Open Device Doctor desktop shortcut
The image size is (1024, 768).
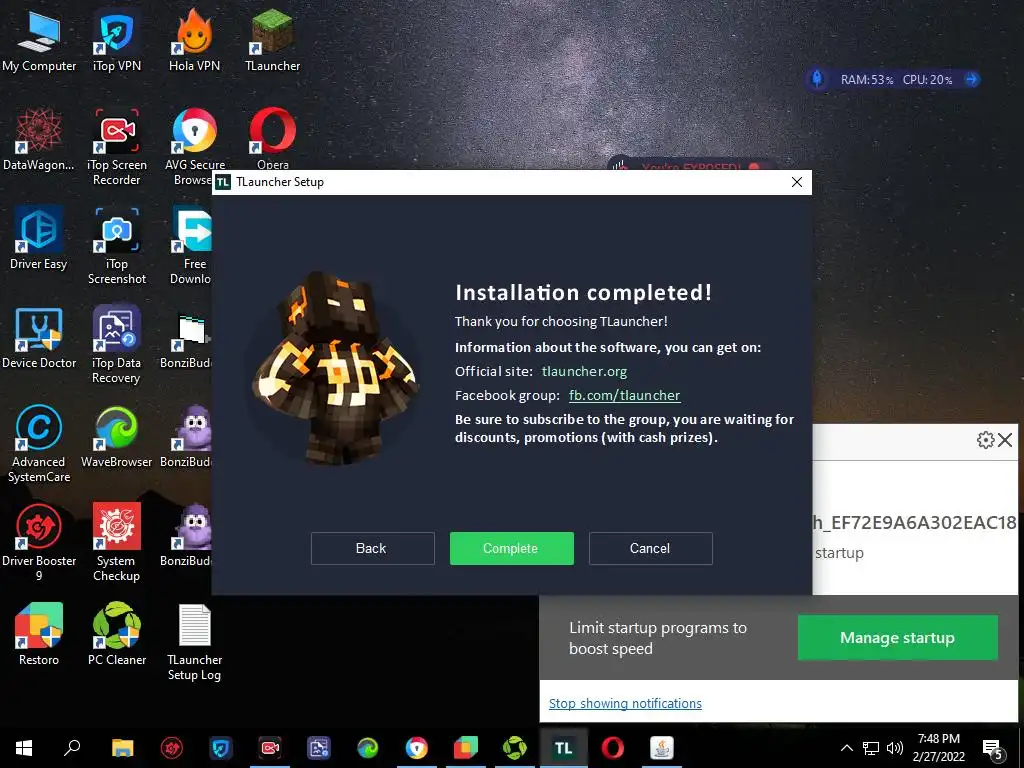(39, 338)
